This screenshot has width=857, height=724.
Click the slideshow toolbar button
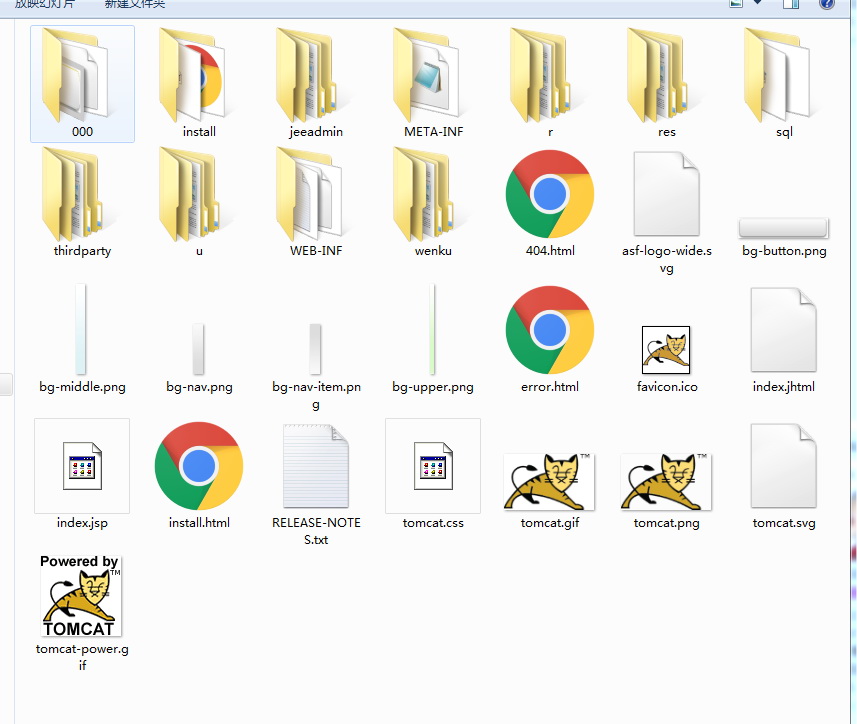coord(44,4)
